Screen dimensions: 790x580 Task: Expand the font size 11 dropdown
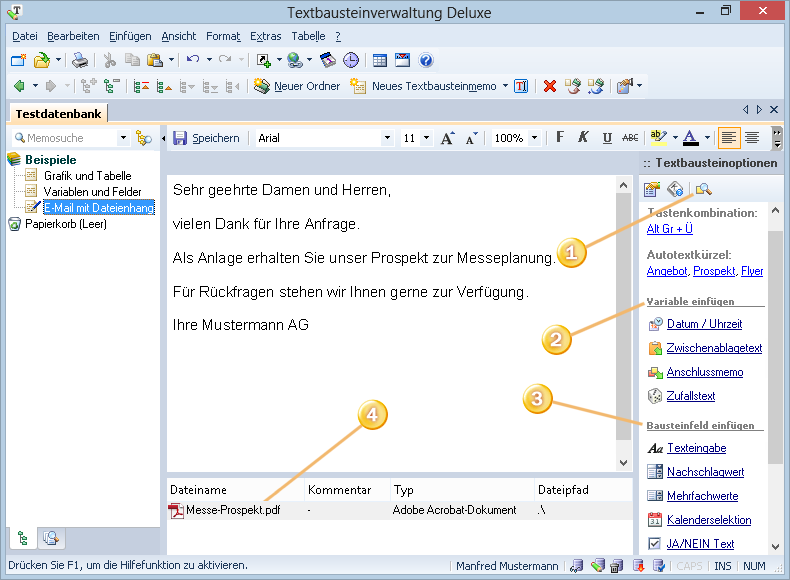(x=426, y=138)
